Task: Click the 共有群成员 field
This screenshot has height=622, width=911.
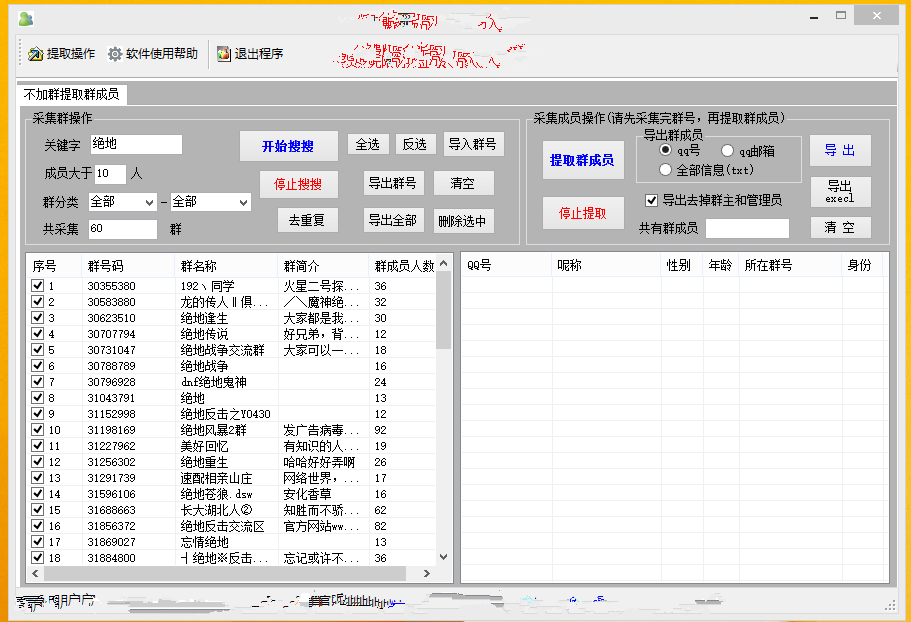Action: (x=747, y=228)
